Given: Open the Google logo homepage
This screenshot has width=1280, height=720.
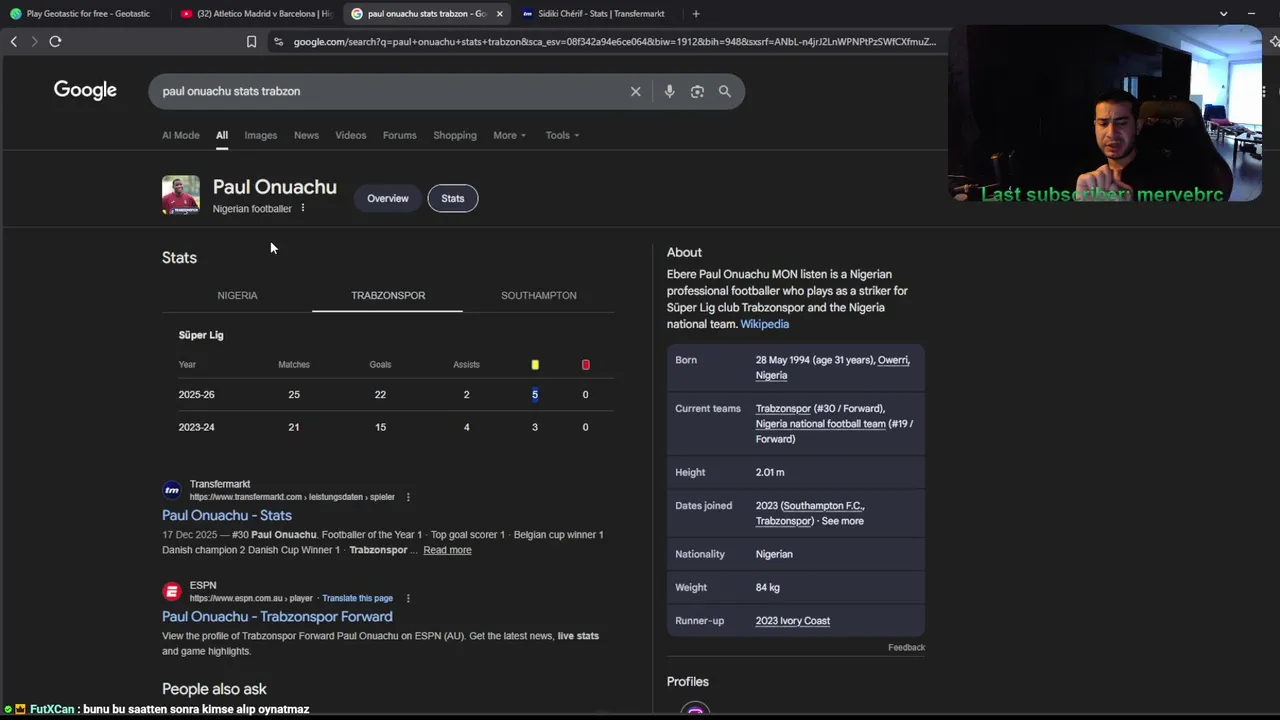Looking at the screenshot, I should click(x=85, y=90).
